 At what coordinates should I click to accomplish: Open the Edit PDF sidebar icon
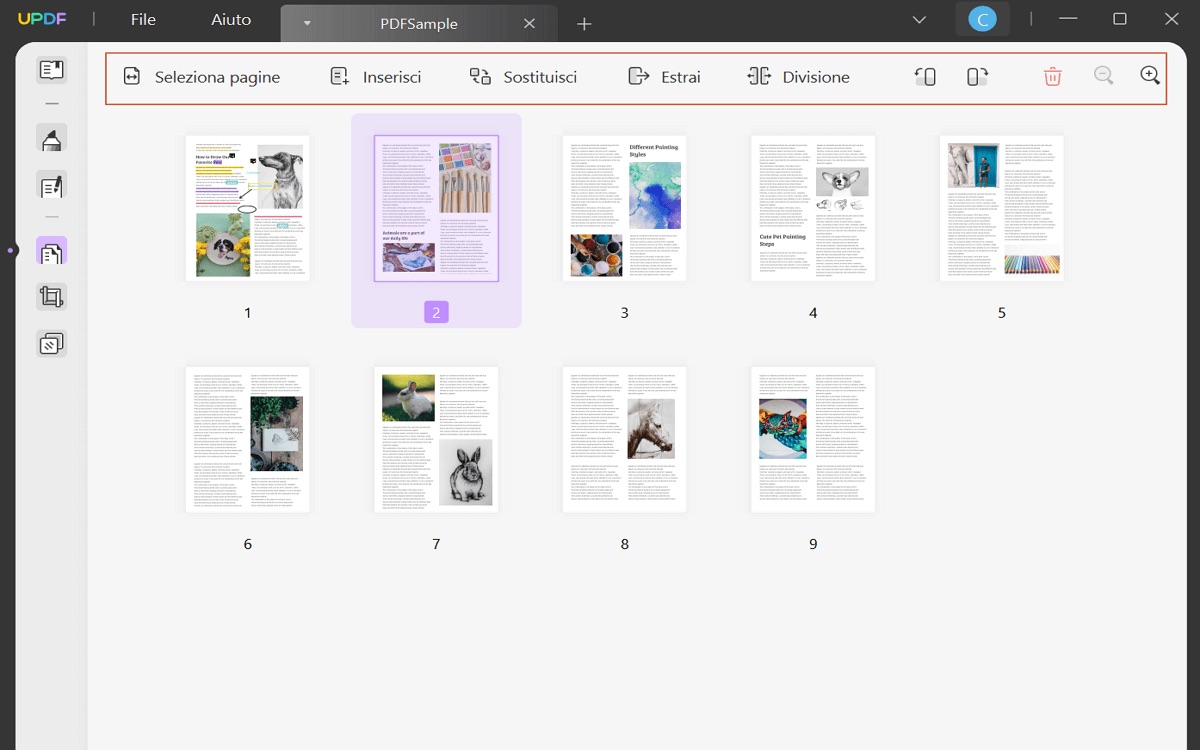click(51, 185)
